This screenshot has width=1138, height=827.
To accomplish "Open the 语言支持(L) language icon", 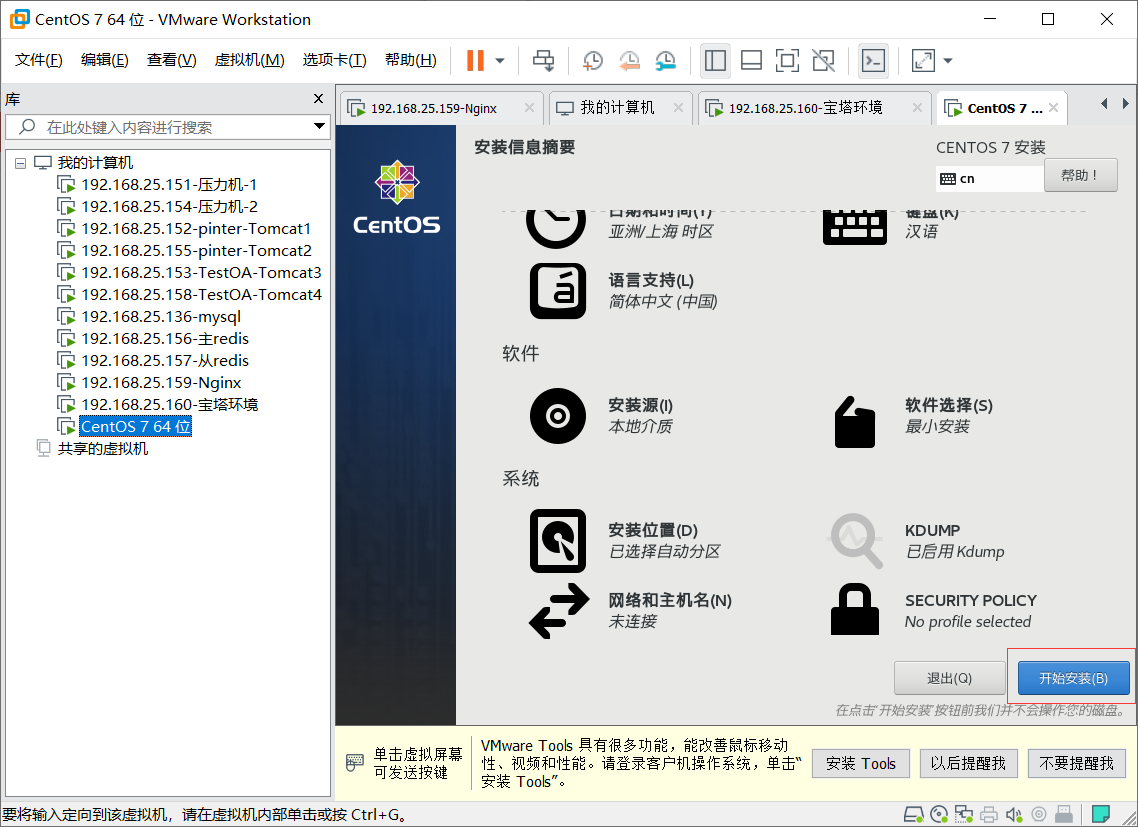I will pyautogui.click(x=557, y=291).
